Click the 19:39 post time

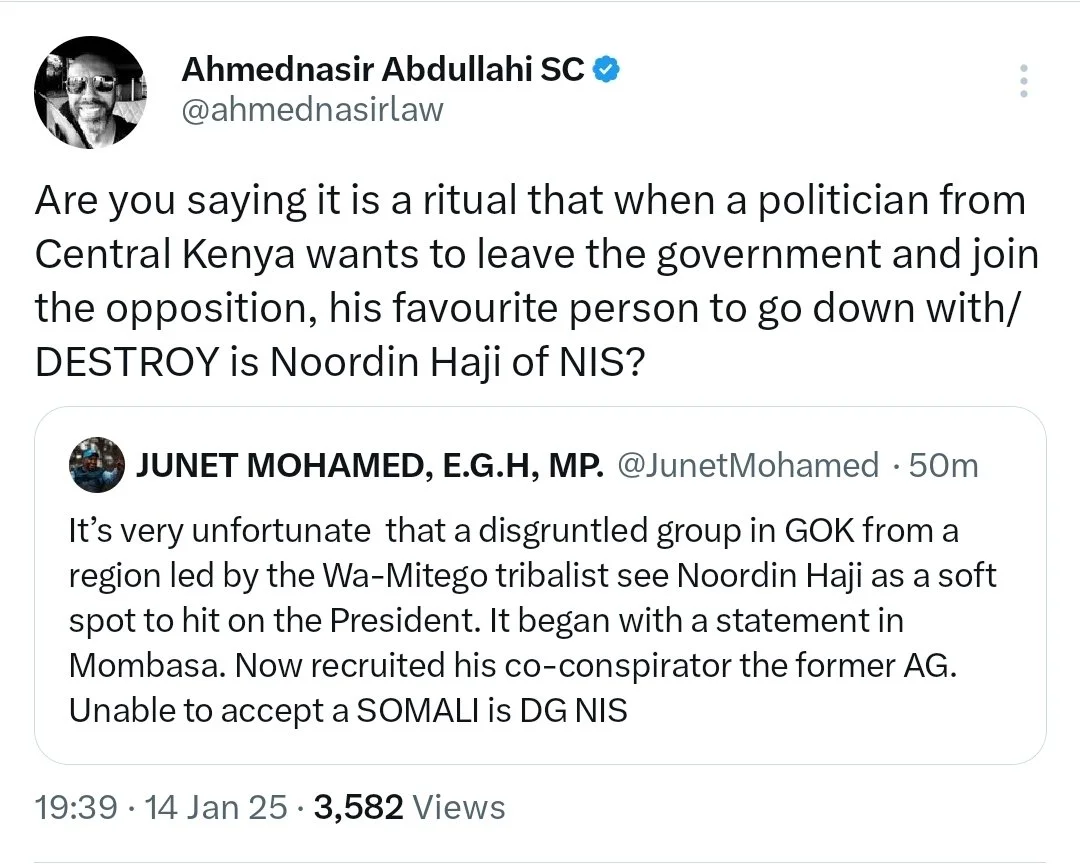(75, 807)
